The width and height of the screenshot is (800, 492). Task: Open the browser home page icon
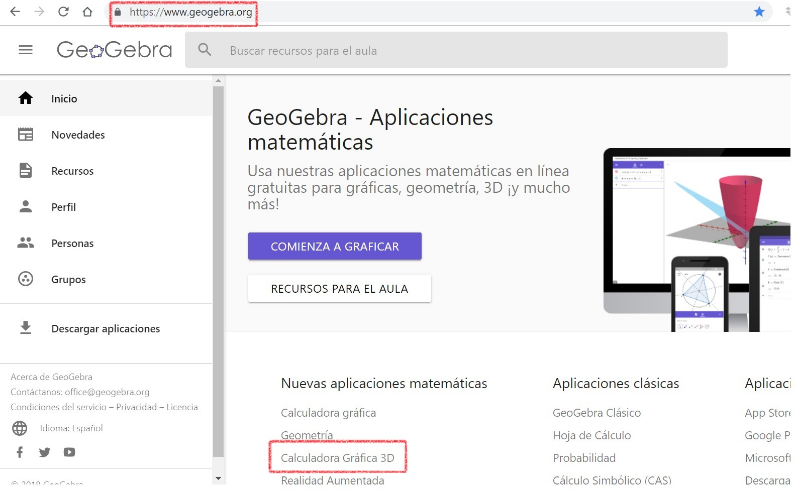(87, 12)
